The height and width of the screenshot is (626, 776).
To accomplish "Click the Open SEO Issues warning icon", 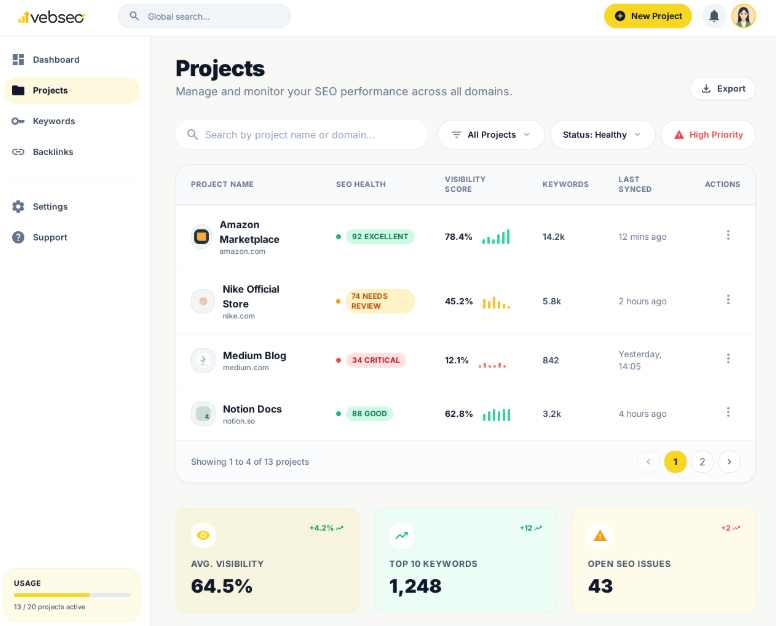I will click(x=600, y=535).
